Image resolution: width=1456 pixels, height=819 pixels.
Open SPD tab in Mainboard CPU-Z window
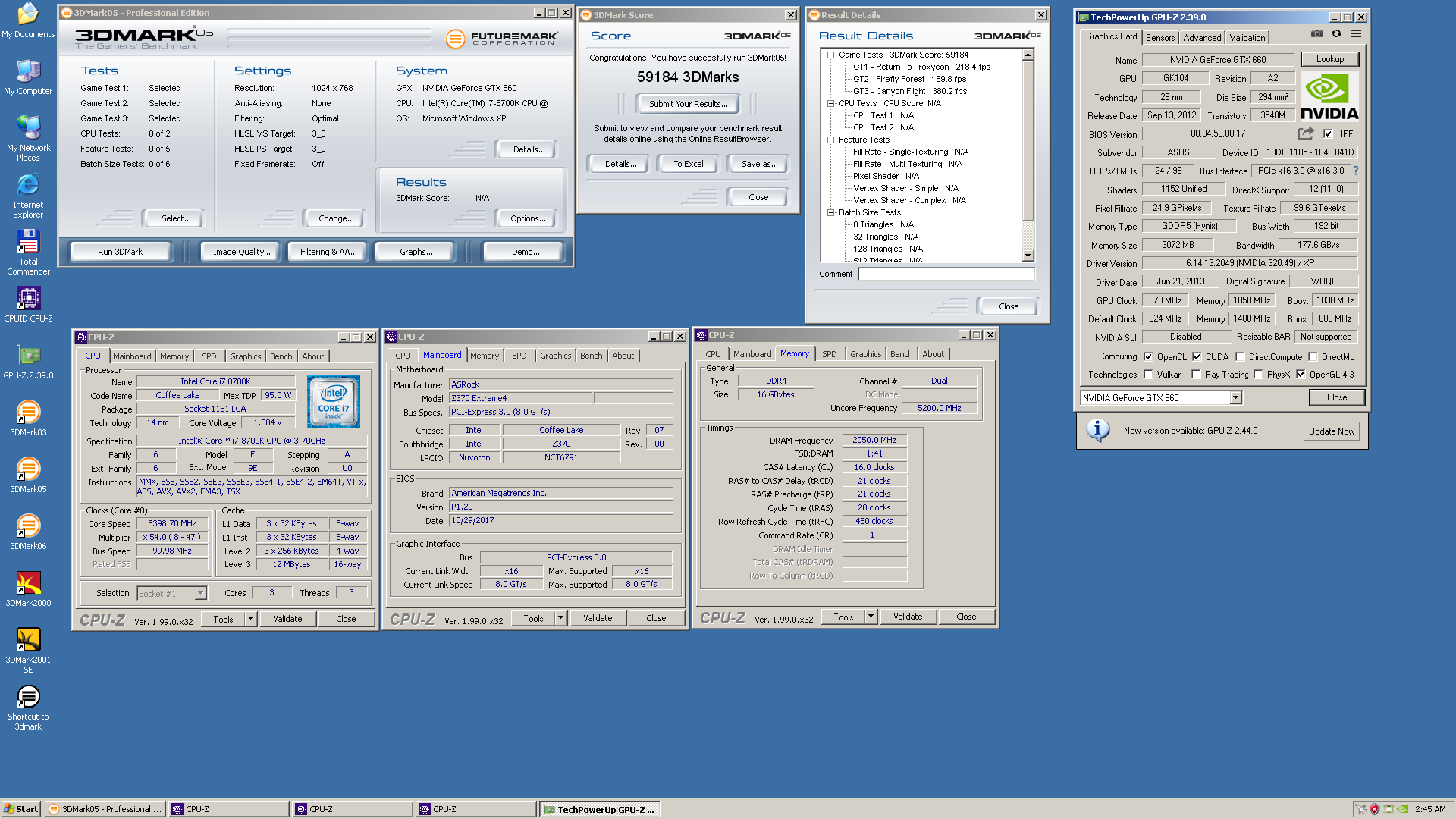tap(519, 356)
